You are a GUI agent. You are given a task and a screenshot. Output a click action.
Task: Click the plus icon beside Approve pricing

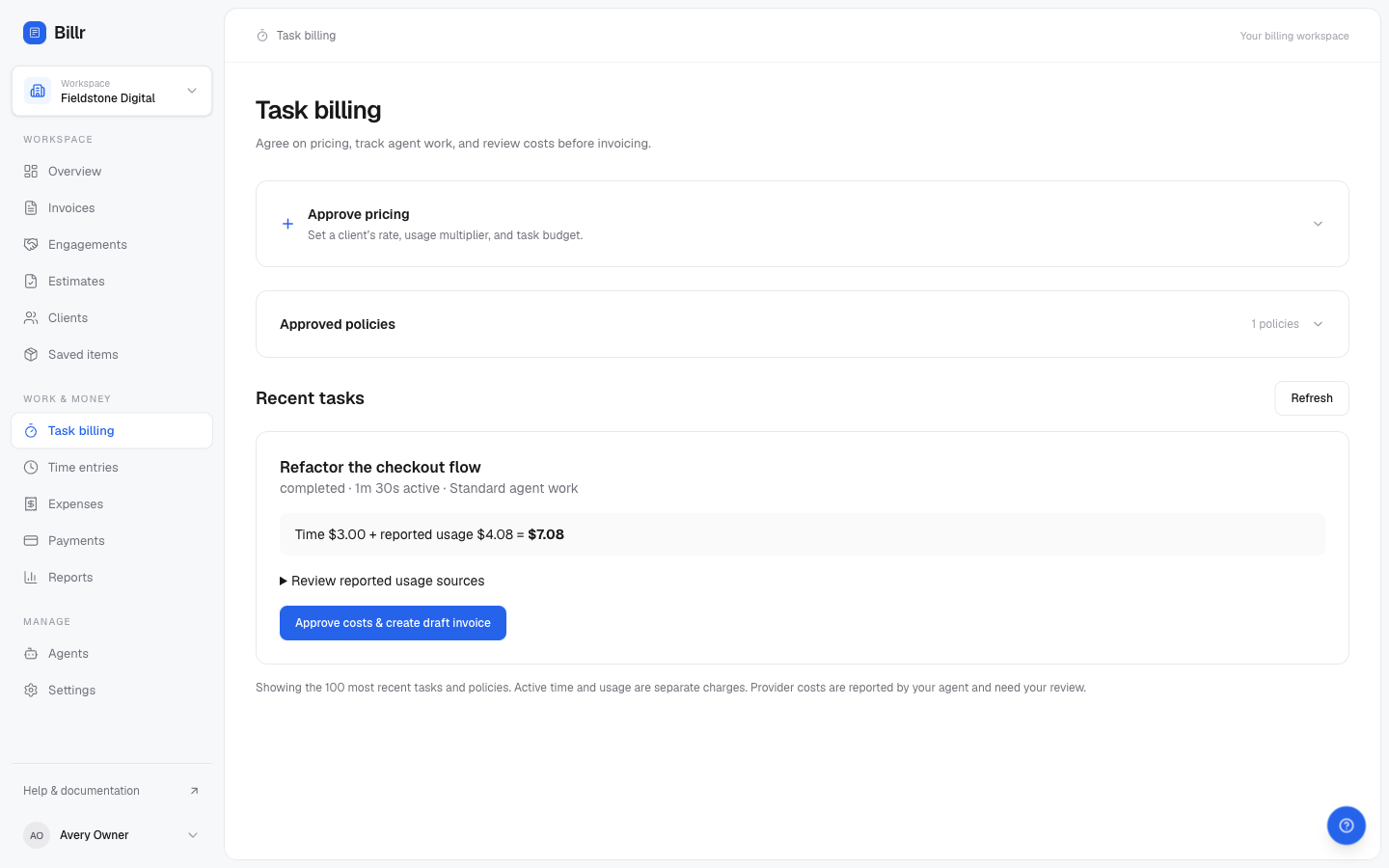point(287,224)
